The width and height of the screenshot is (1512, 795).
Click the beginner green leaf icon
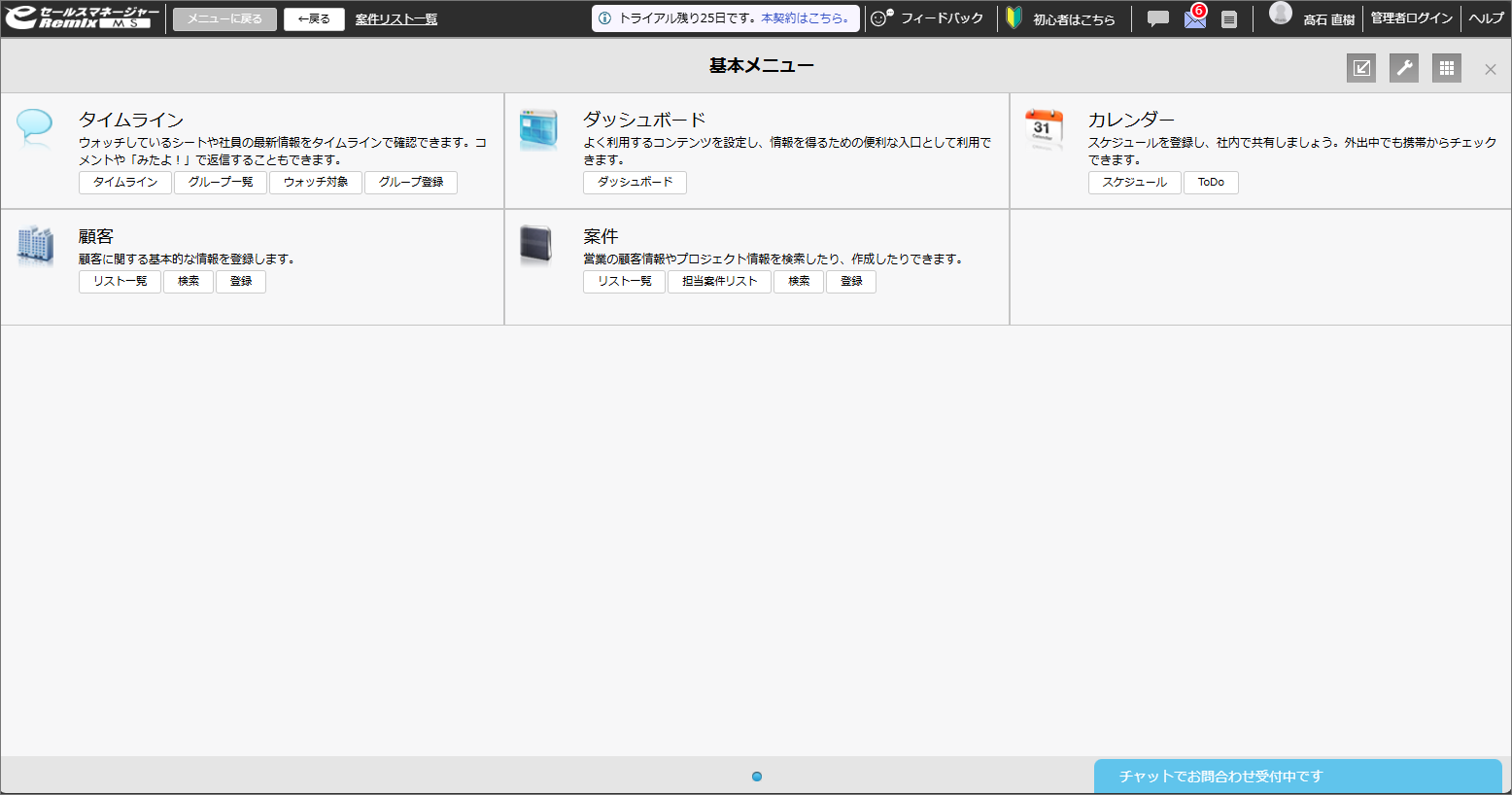pyautogui.click(x=1014, y=17)
